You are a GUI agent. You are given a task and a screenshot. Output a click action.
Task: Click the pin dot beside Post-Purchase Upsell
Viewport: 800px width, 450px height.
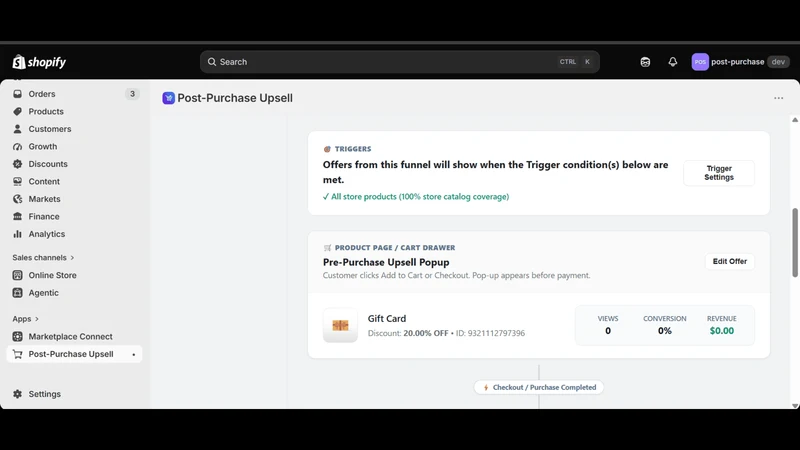click(x=134, y=355)
